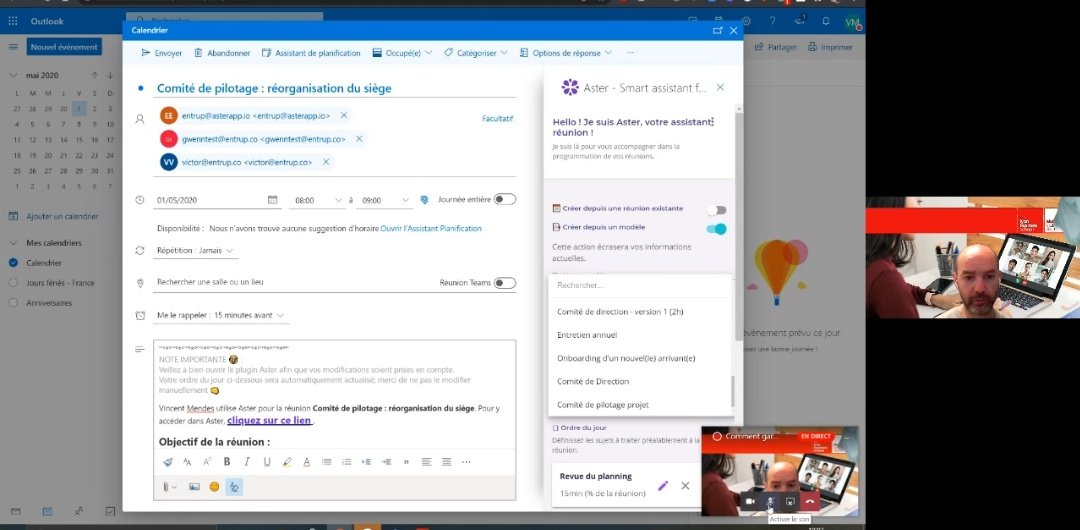Click the numbered list icon

point(346,462)
